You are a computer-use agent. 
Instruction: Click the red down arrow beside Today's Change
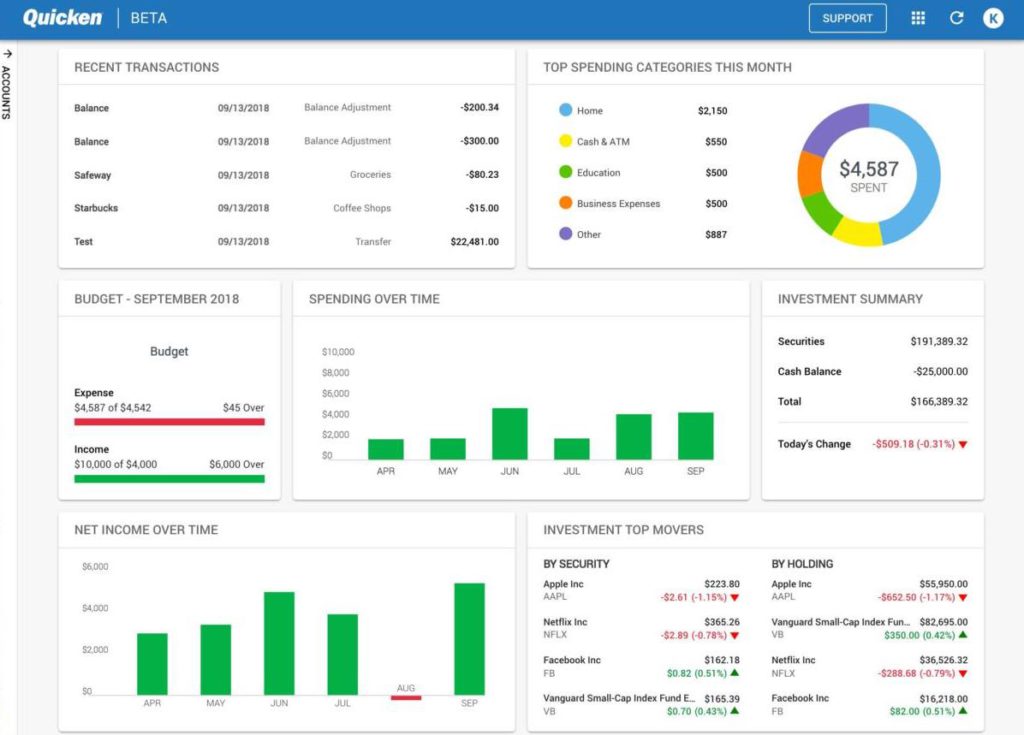[963, 444]
